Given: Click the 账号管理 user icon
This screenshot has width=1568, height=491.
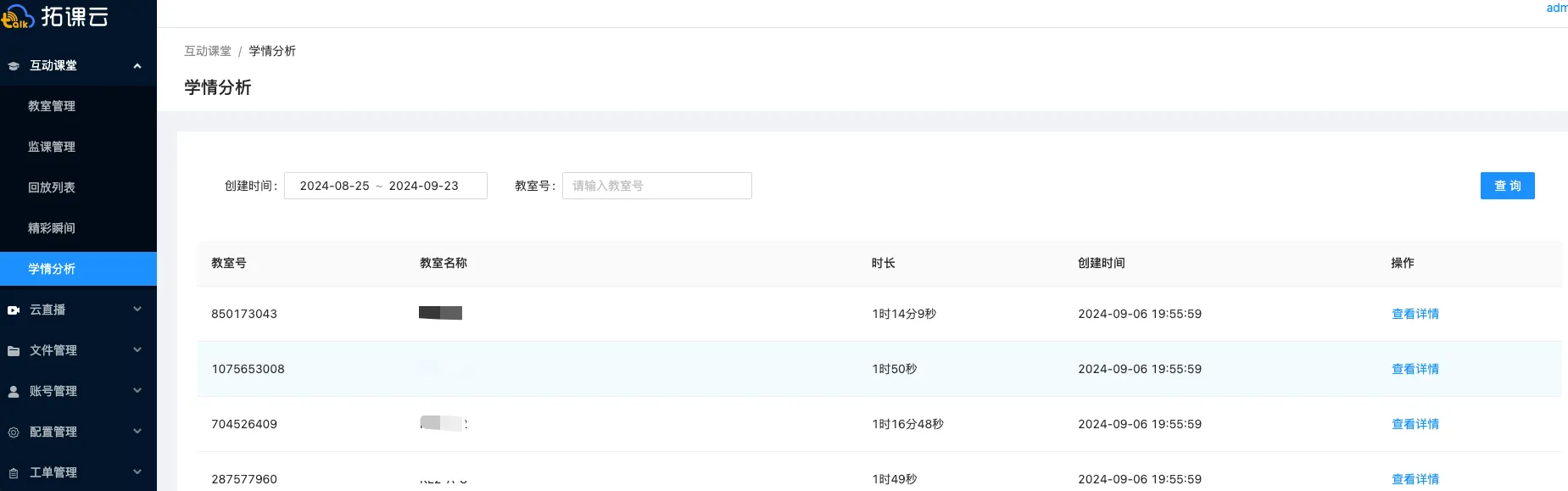Looking at the screenshot, I should tap(14, 392).
